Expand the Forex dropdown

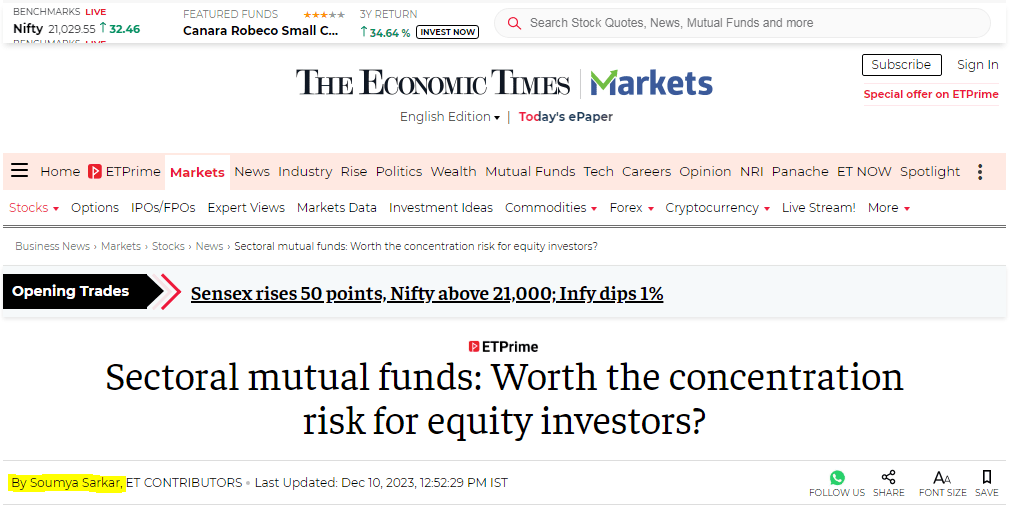click(631, 208)
